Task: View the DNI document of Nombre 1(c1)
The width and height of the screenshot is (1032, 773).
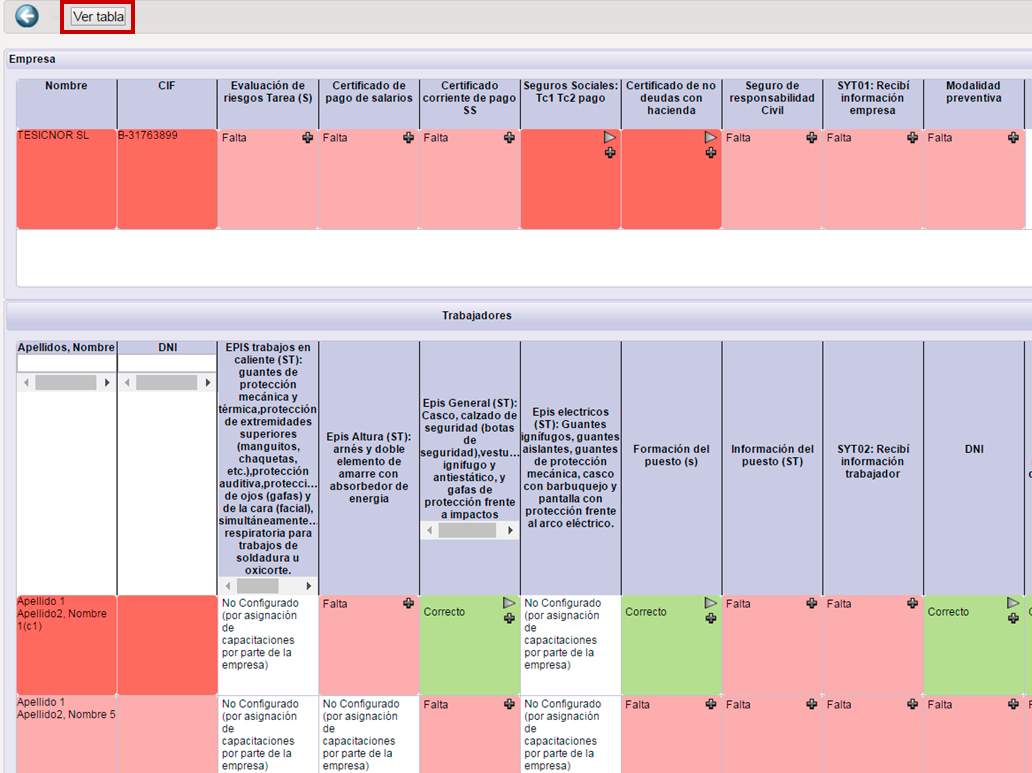Action: [1013, 602]
